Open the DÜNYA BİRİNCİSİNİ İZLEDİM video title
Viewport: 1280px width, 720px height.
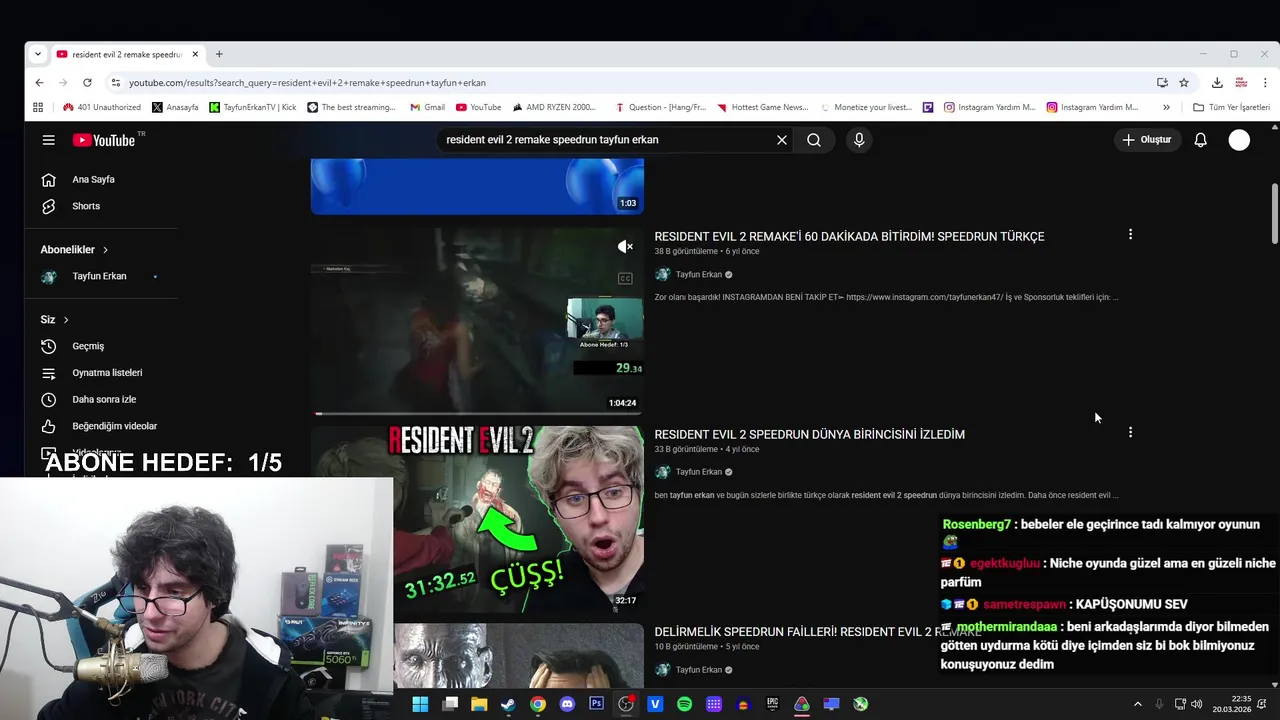coord(809,435)
